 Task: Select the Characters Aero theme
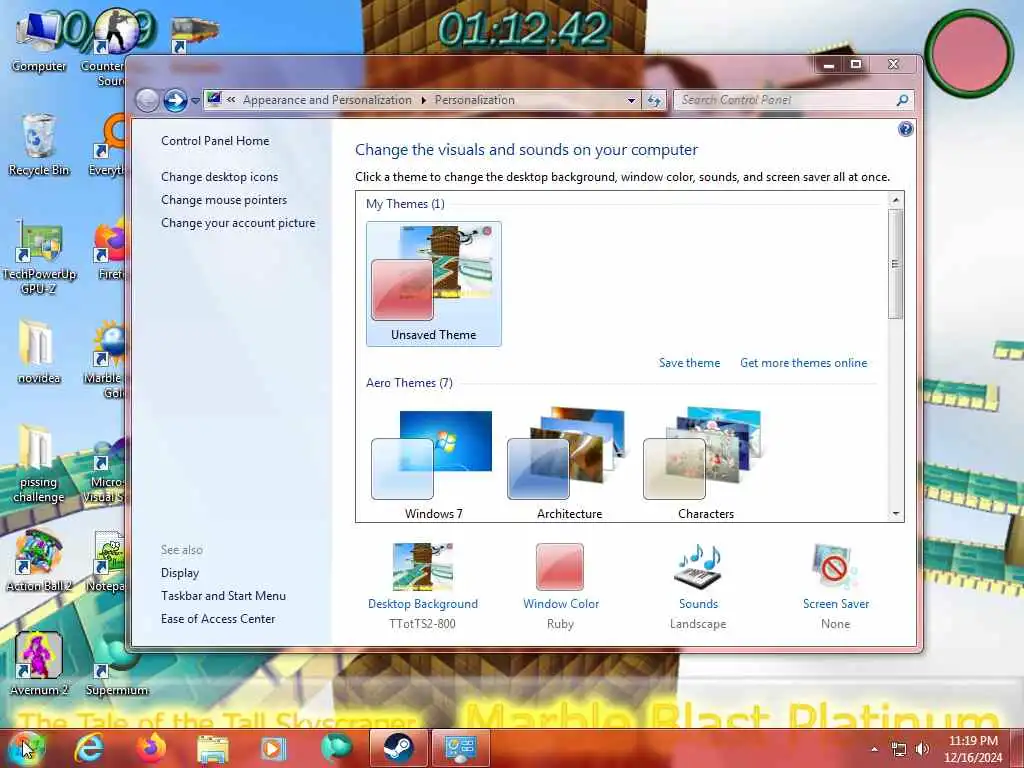[705, 462]
